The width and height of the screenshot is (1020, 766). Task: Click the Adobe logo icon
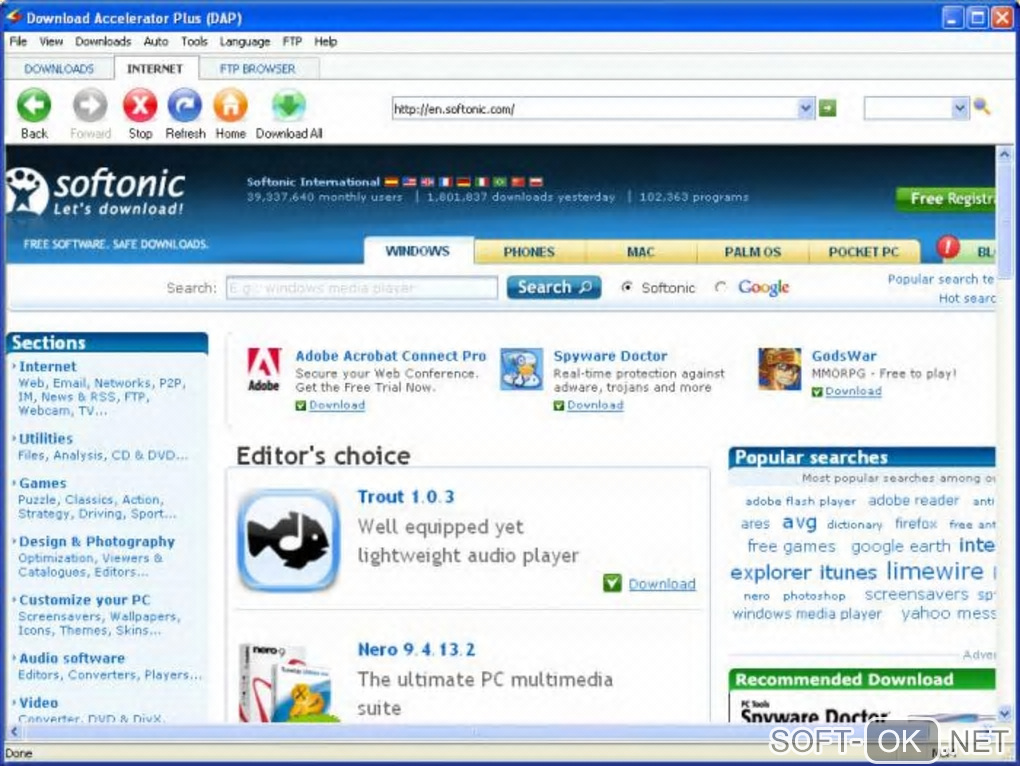pos(263,369)
